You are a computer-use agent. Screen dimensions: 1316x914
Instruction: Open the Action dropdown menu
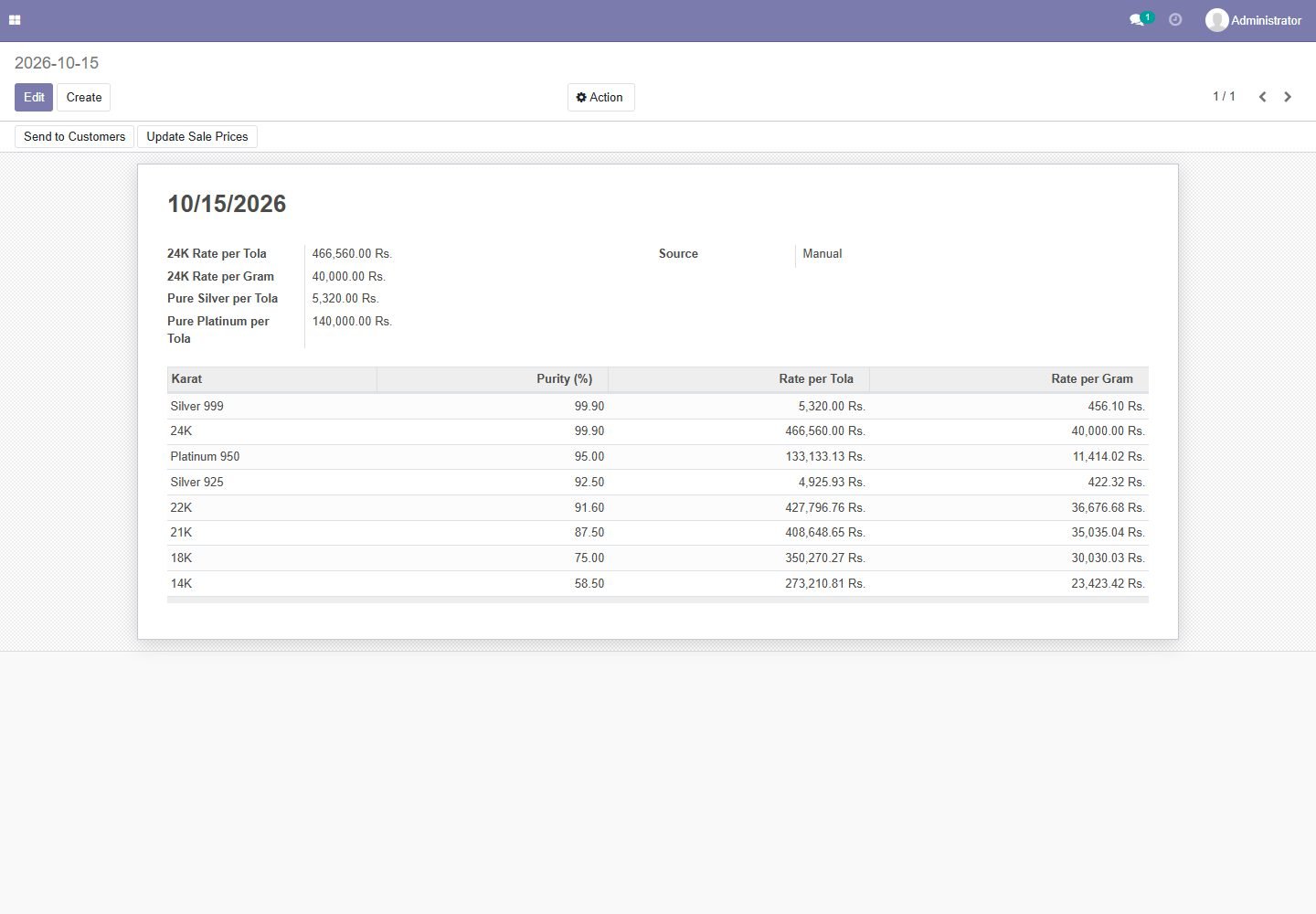click(601, 97)
